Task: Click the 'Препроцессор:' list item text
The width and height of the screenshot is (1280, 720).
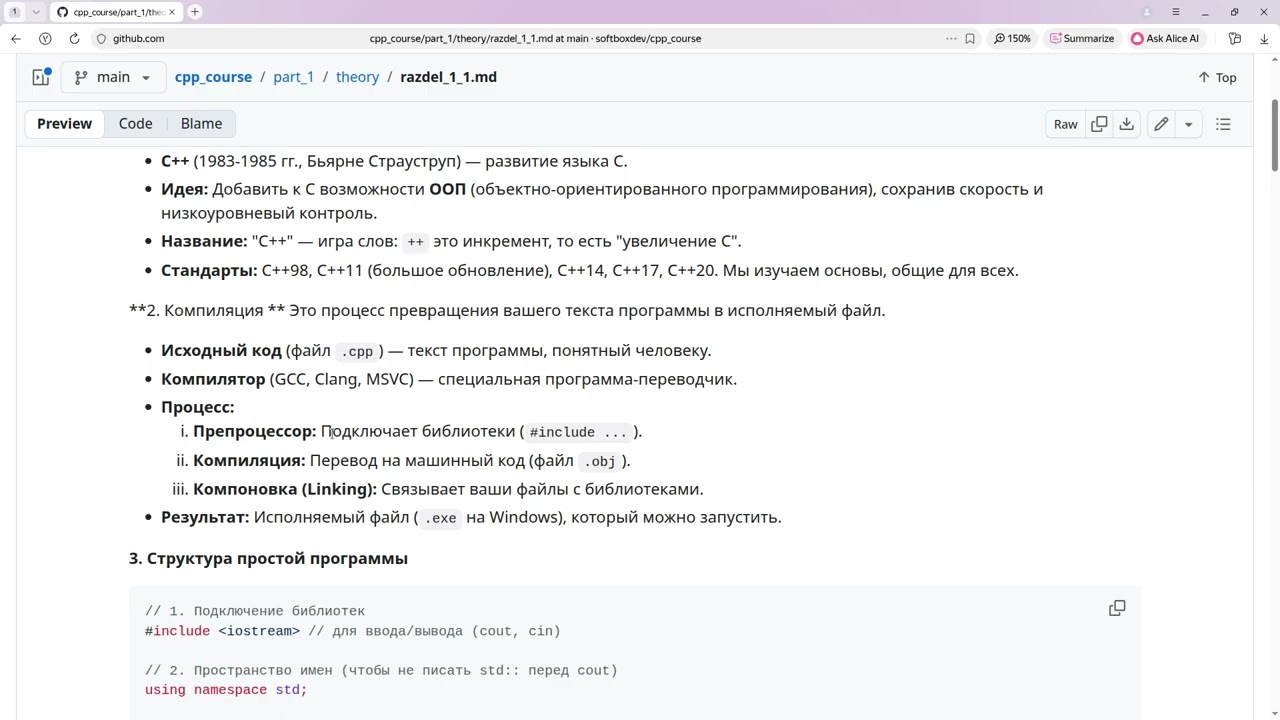Action: (254, 431)
